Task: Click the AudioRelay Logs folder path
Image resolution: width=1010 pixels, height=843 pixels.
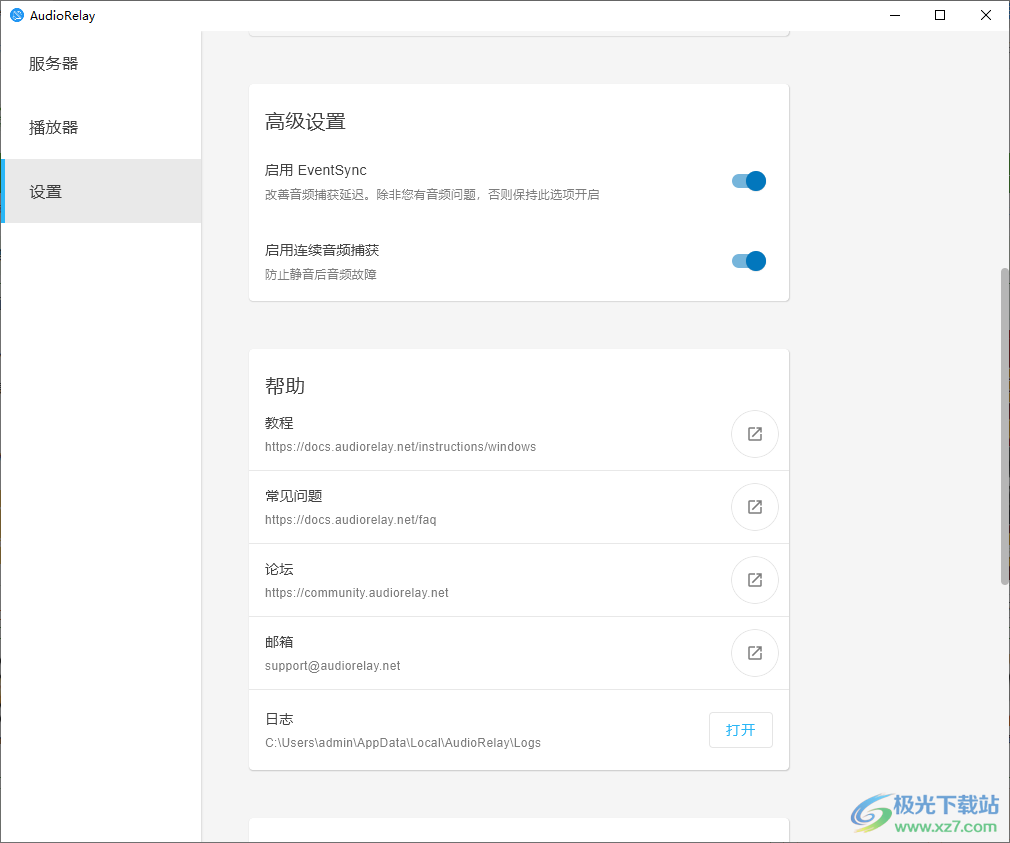Action: pyautogui.click(x=402, y=743)
